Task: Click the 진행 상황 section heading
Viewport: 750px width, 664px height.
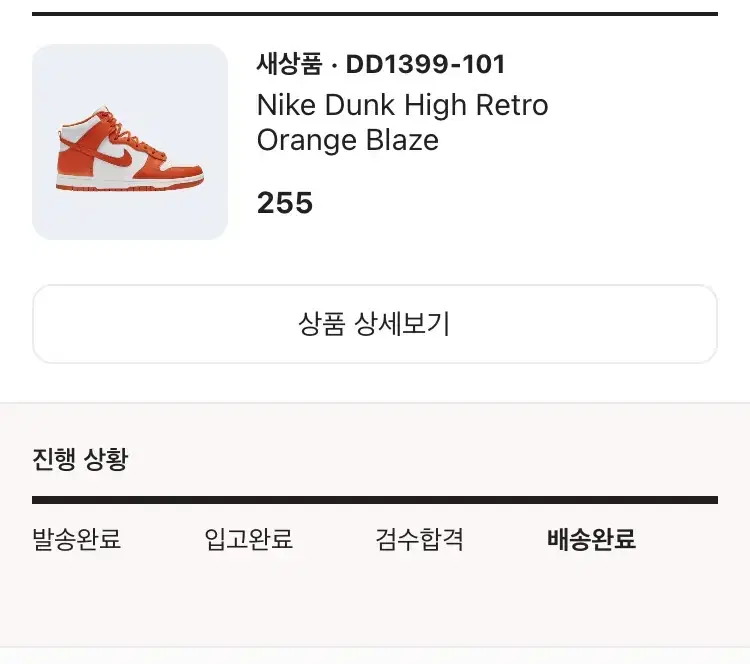Action: click(80, 459)
